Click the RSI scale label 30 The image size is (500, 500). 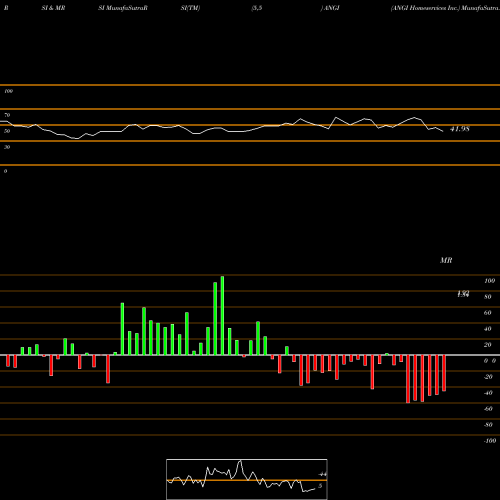(x=7, y=147)
